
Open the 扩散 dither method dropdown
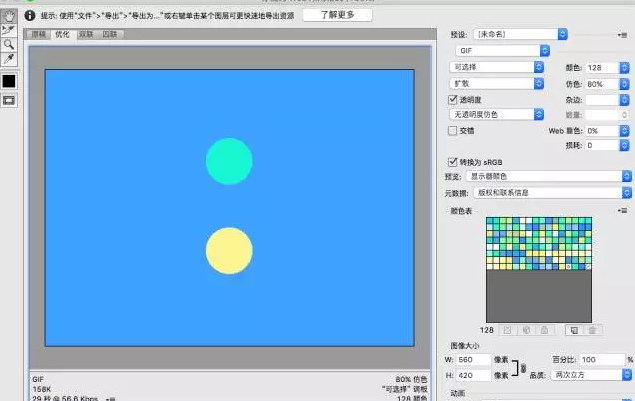click(x=496, y=83)
